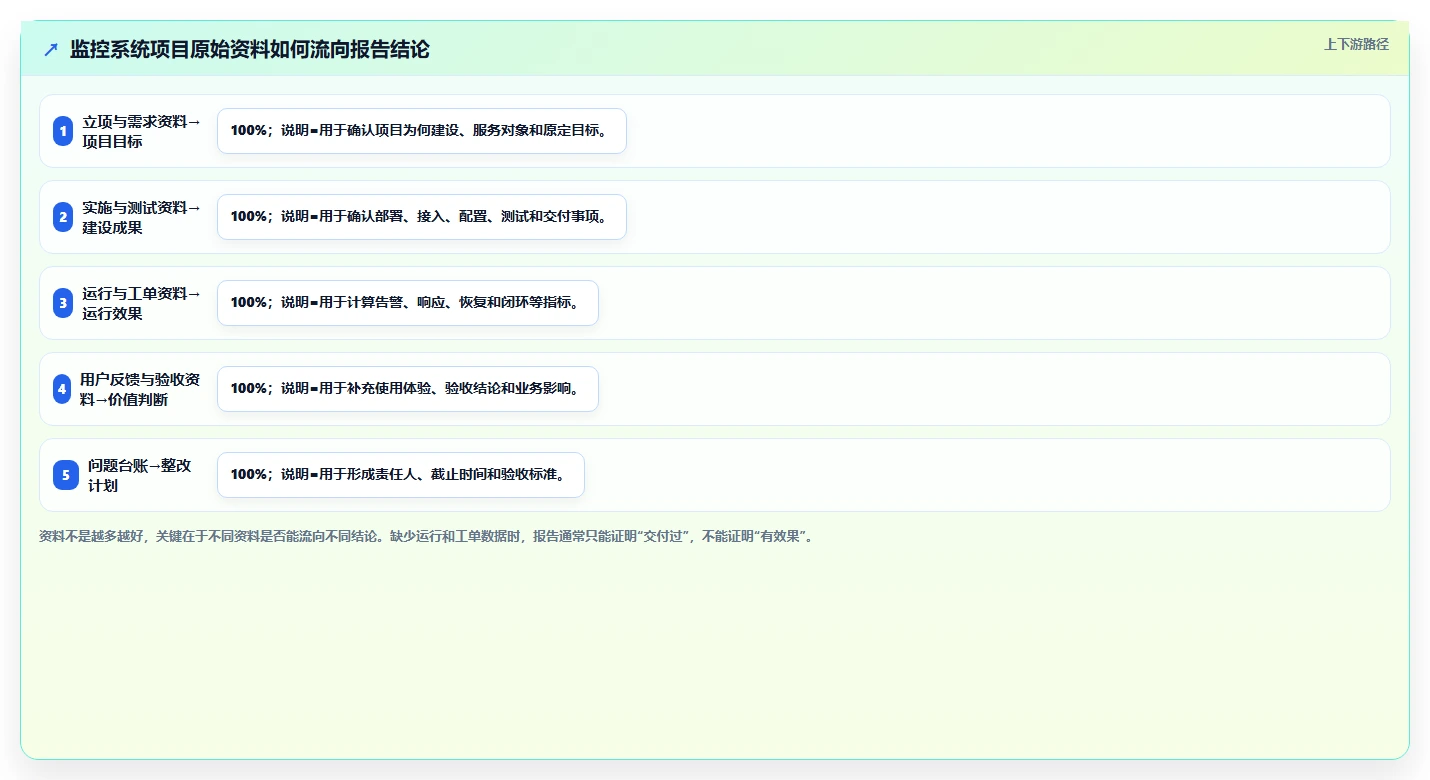Click the 实施与测试资料→建设成果 label
The width and height of the screenshot is (1430, 780).
(142, 217)
